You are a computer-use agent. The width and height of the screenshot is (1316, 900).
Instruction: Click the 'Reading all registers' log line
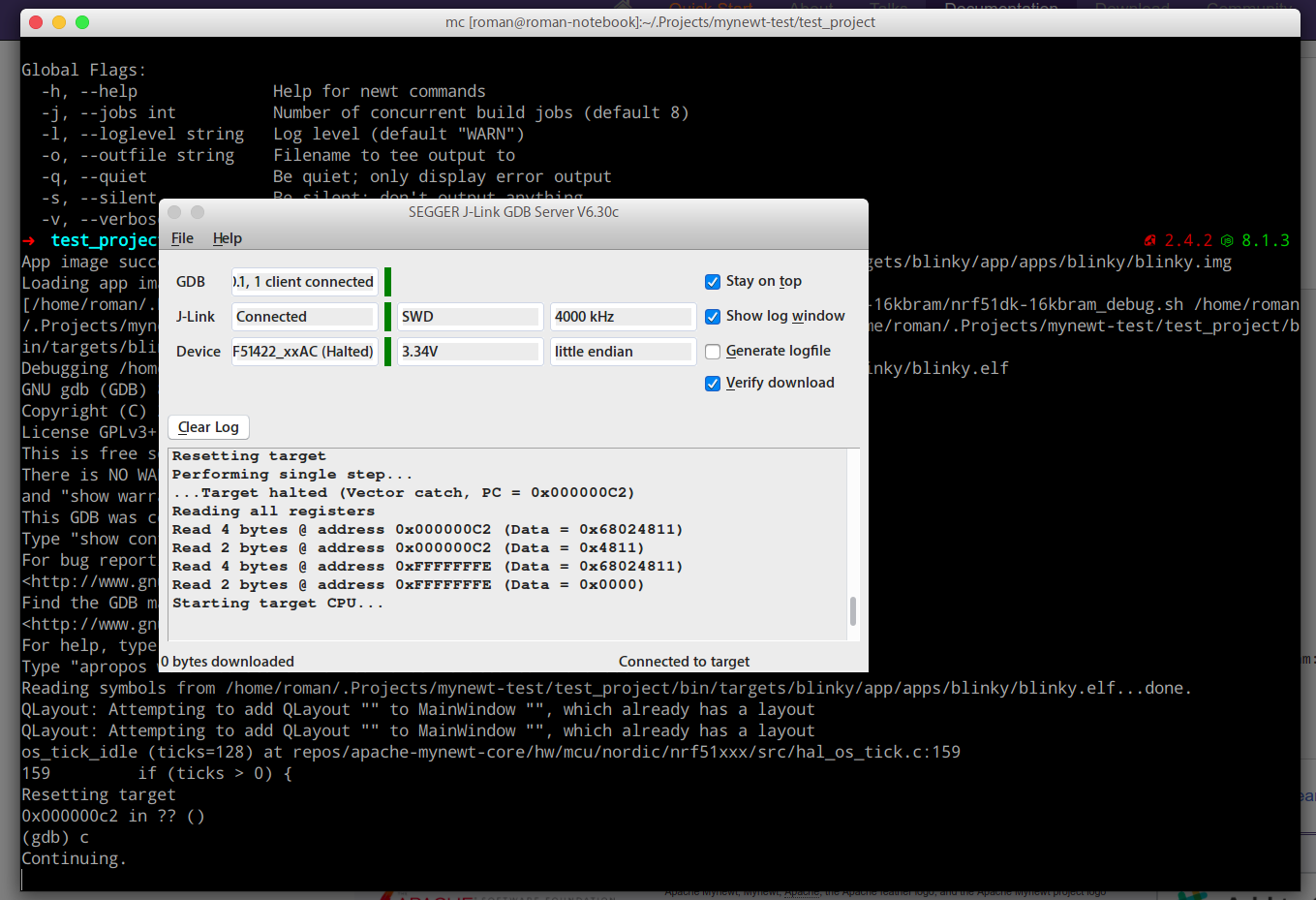pos(273,512)
